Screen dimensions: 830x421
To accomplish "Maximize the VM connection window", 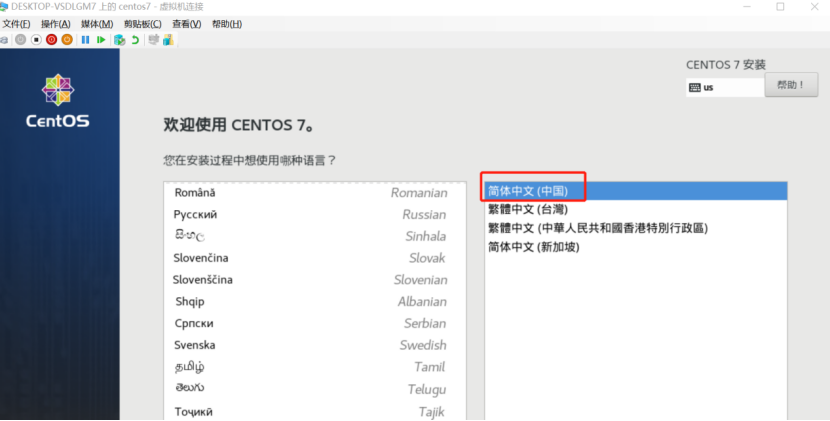I will 780,7.
